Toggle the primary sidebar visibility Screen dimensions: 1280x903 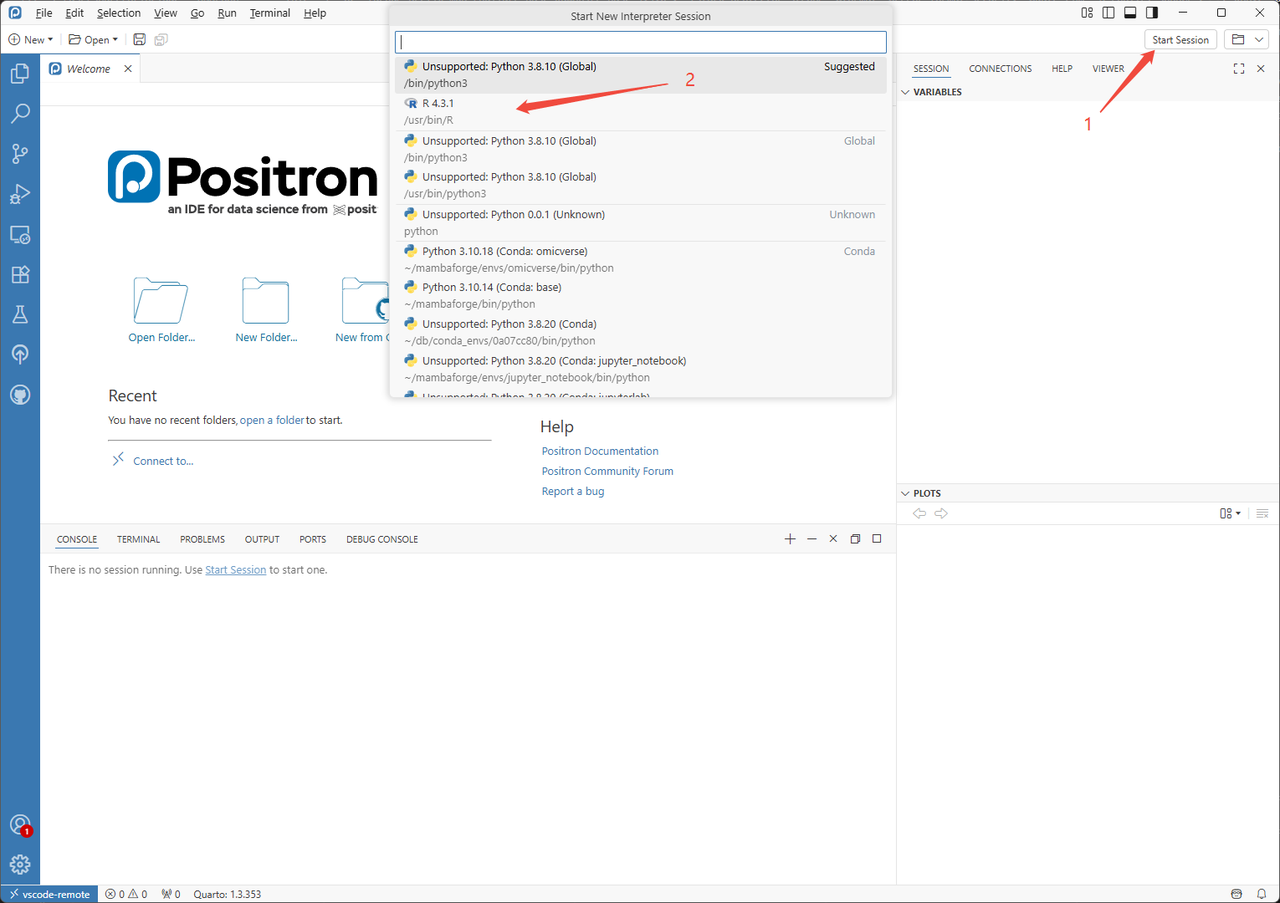[1110, 12]
